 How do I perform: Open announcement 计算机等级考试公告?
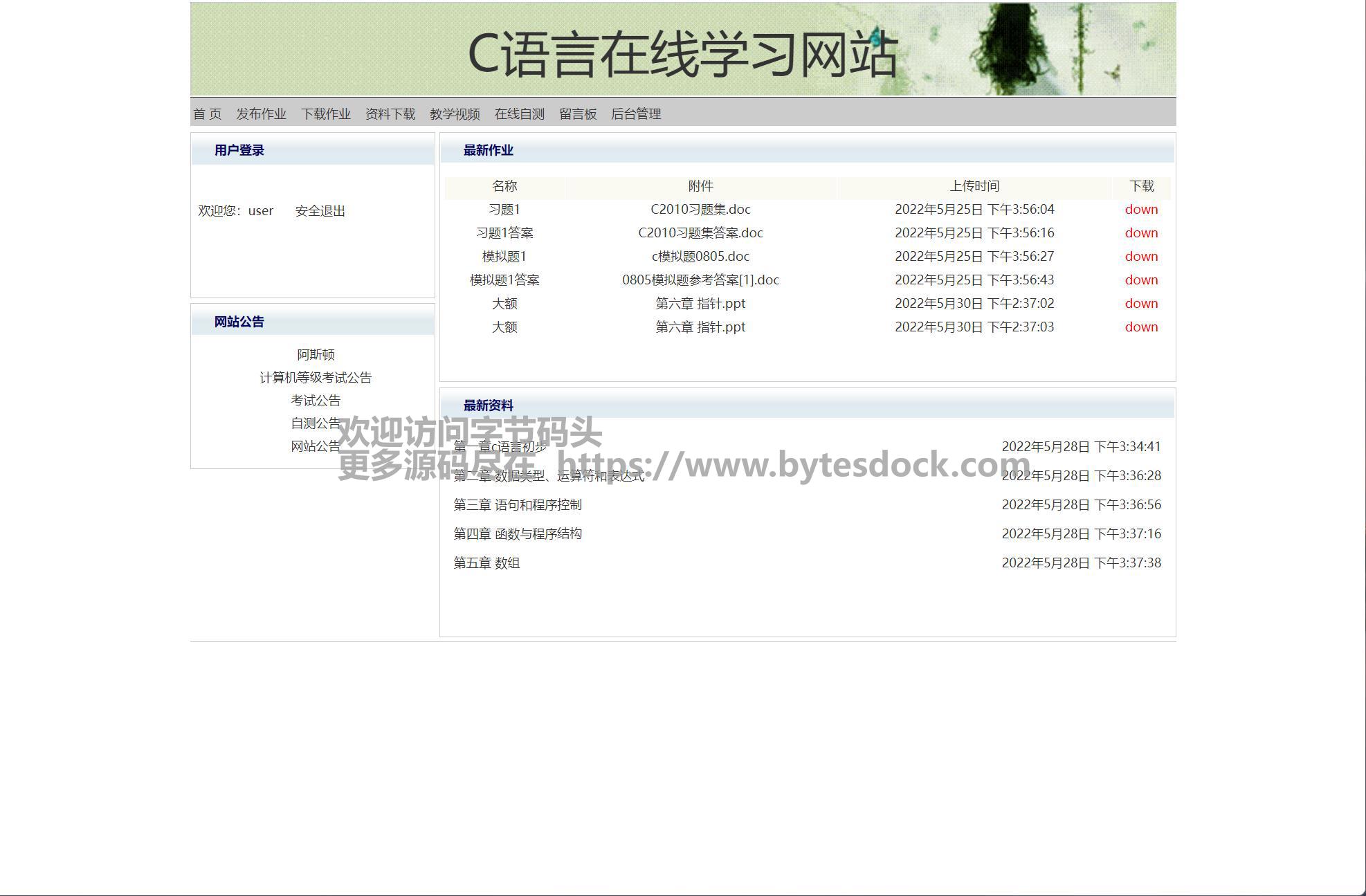pyautogui.click(x=316, y=378)
